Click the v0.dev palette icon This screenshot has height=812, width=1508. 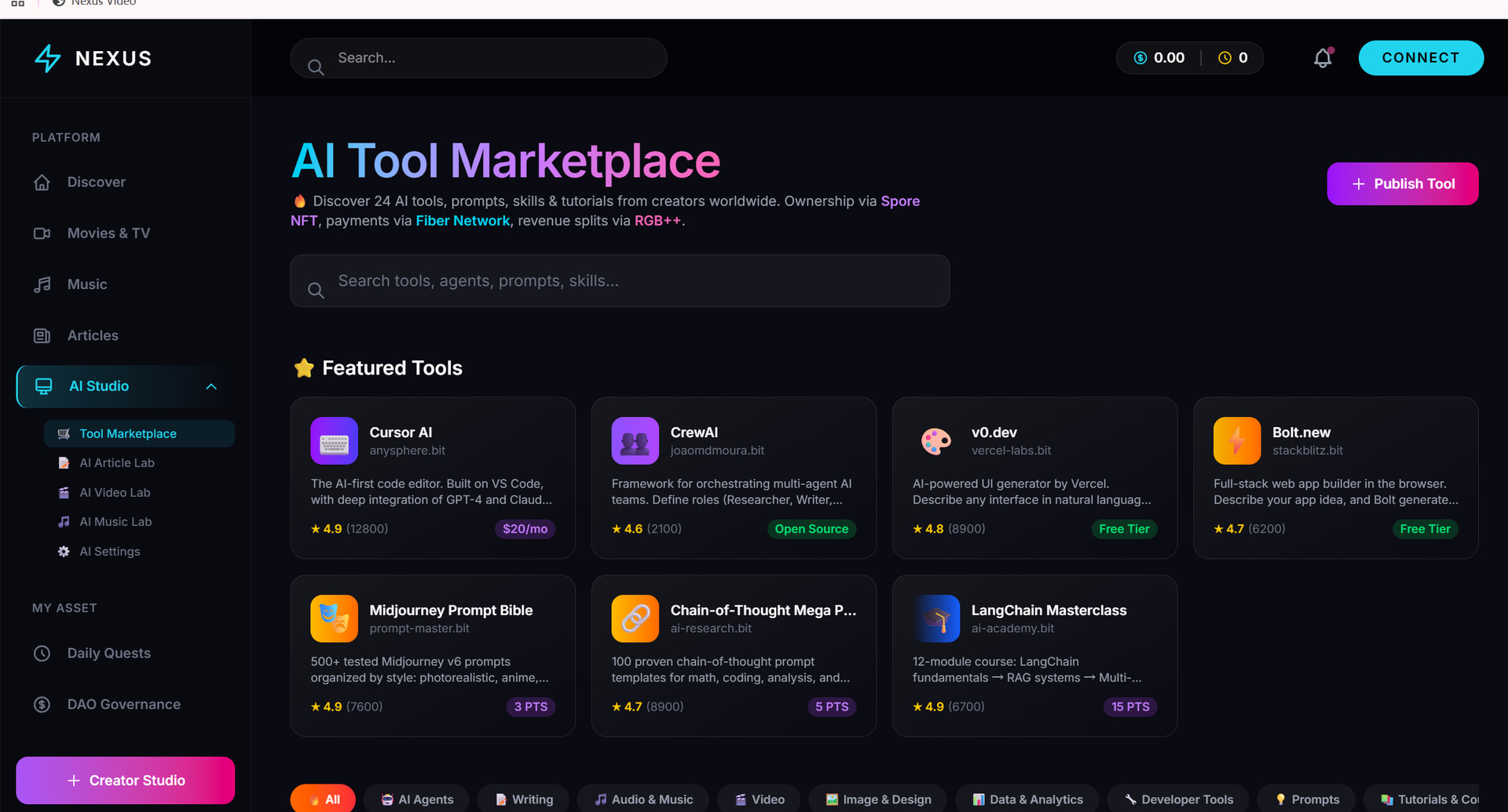pyautogui.click(x=935, y=441)
